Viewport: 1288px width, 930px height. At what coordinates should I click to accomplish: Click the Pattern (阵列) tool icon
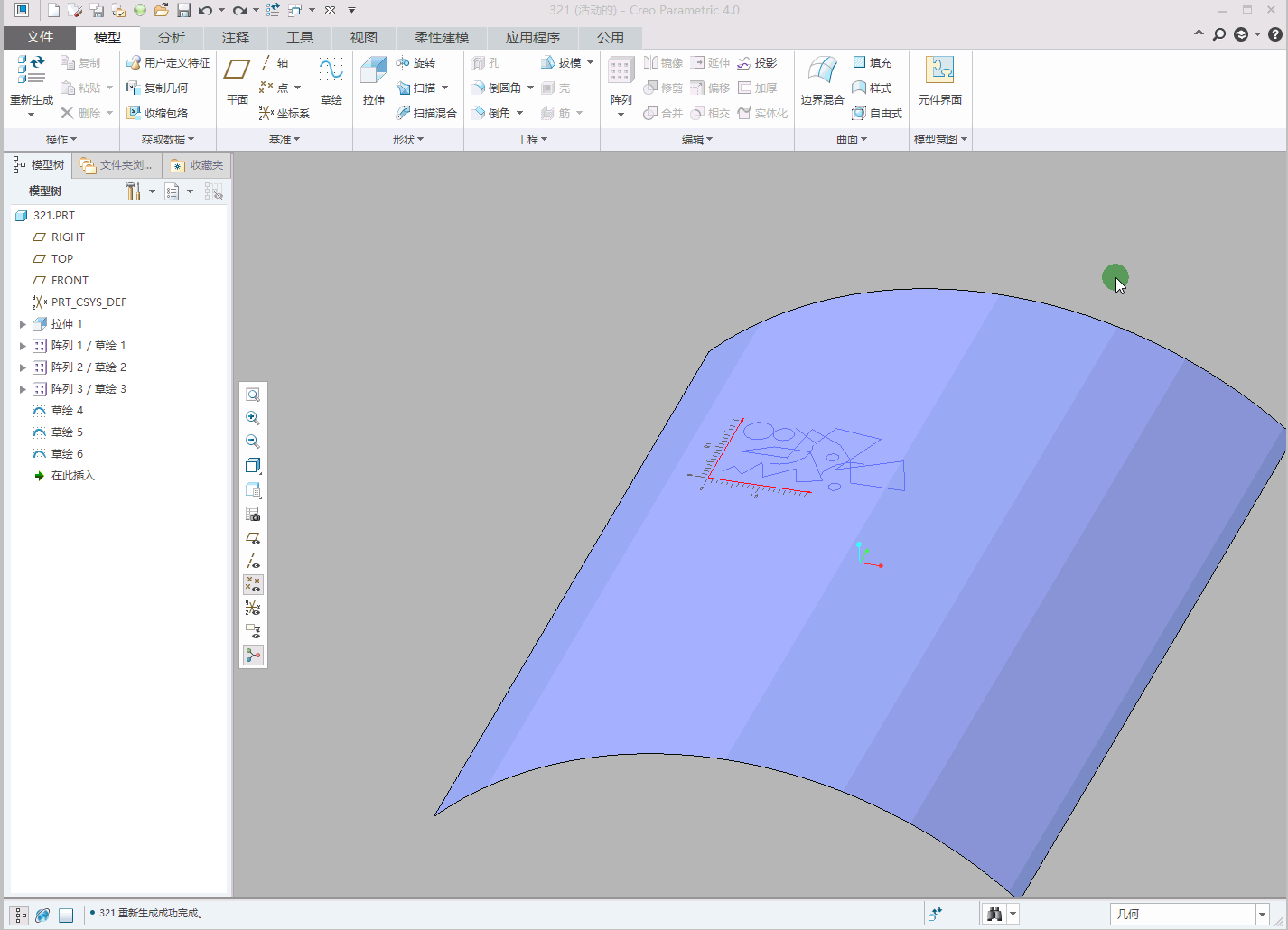click(x=621, y=72)
